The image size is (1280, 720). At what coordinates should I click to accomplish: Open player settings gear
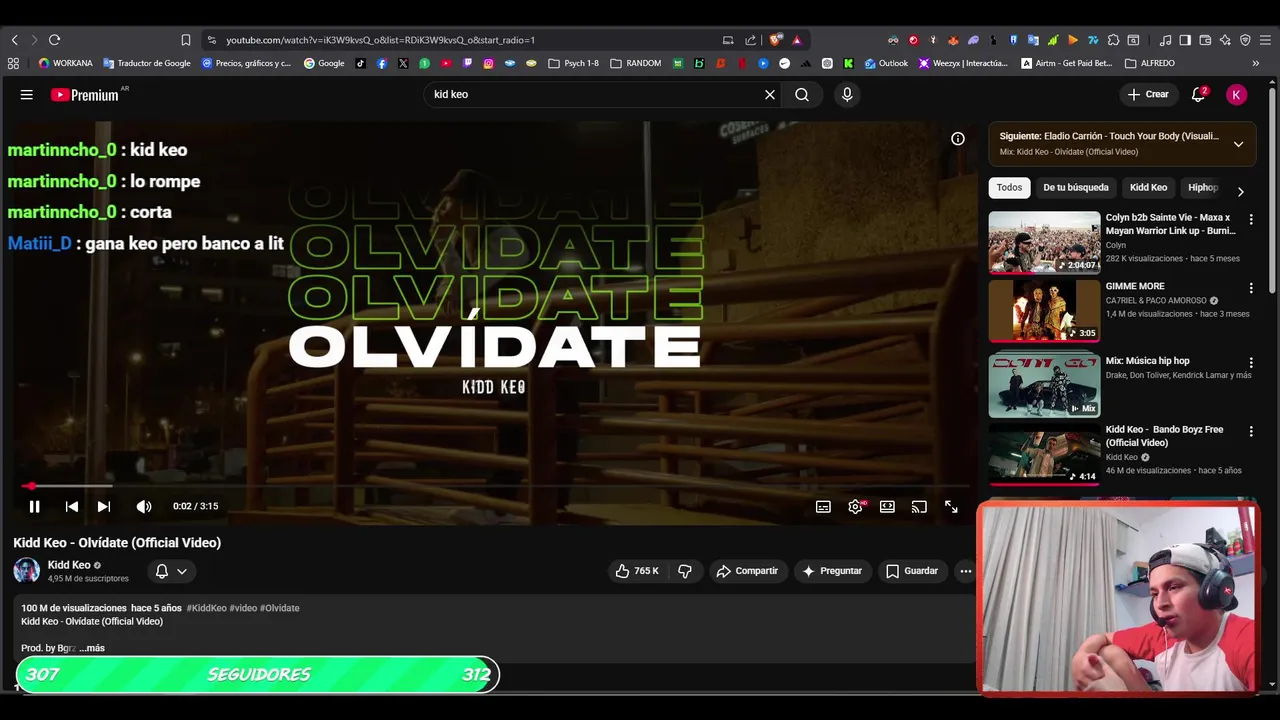point(855,507)
